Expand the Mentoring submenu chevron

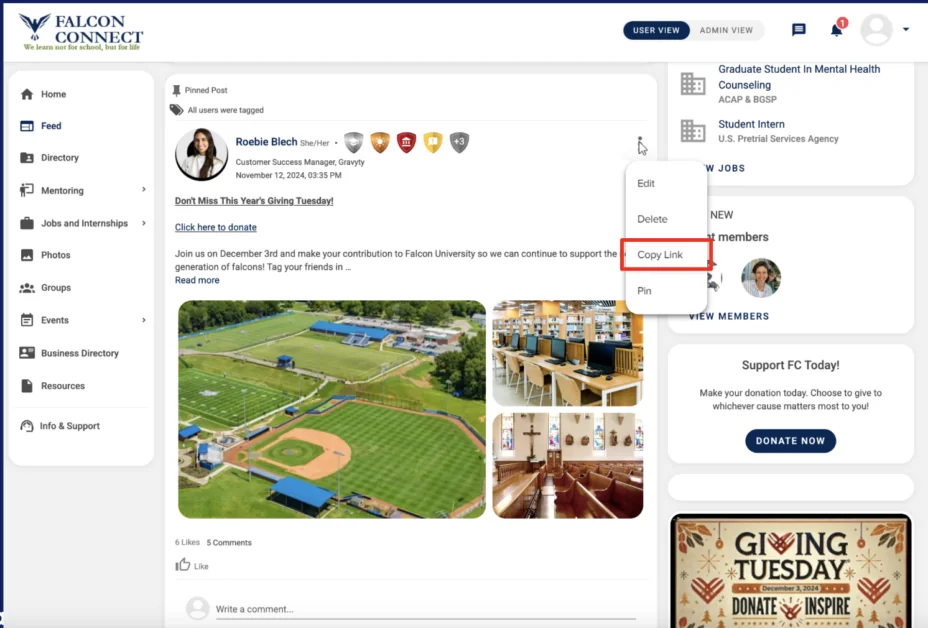click(144, 189)
